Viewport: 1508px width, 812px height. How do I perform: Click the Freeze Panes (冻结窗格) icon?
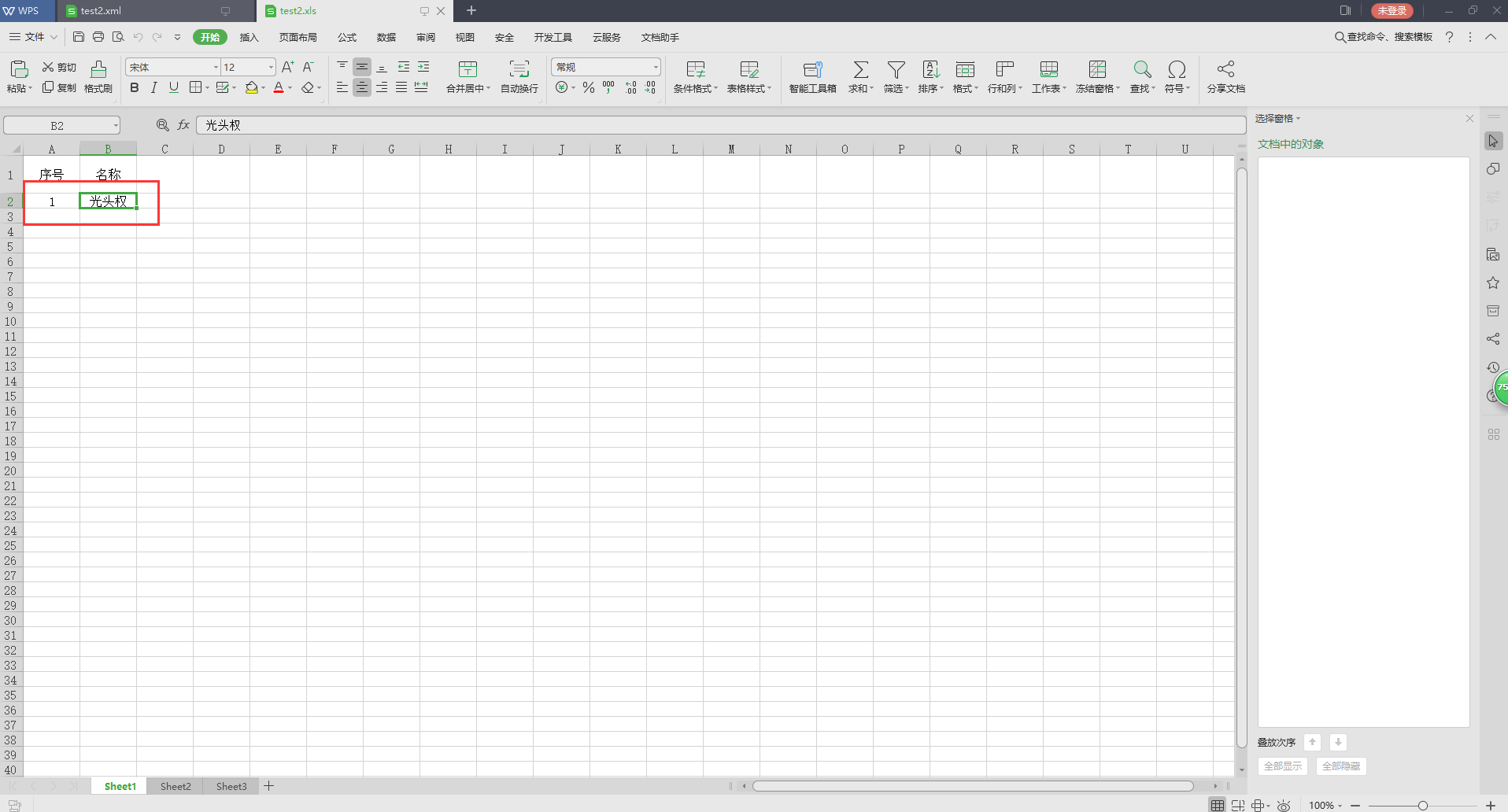[1097, 69]
